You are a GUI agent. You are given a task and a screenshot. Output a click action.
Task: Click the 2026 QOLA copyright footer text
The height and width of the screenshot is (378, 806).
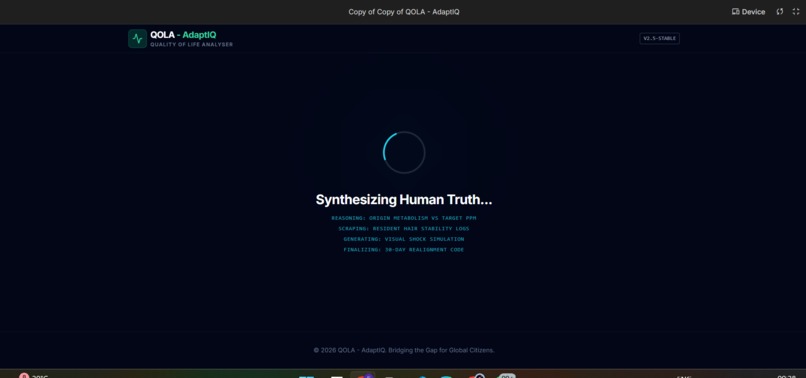[x=404, y=350]
